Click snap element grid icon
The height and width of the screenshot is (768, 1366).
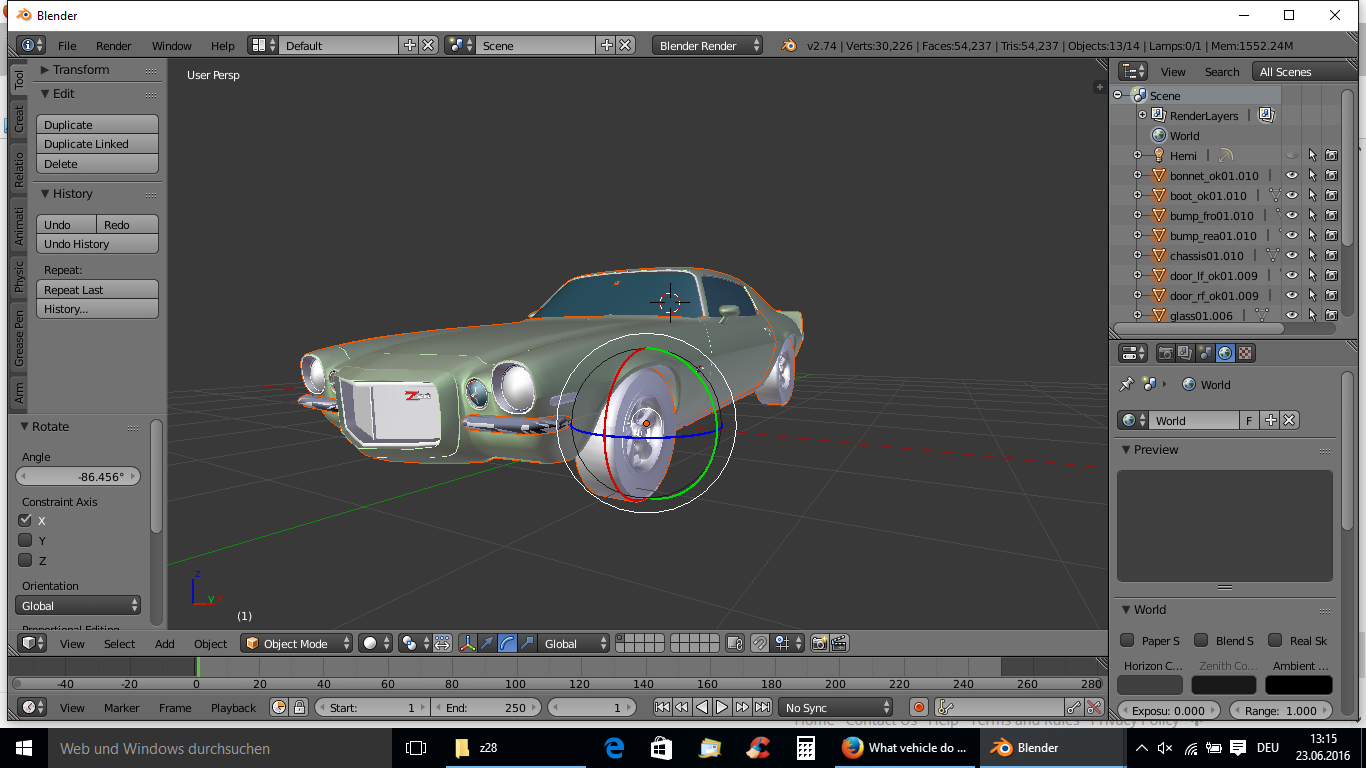pos(788,644)
